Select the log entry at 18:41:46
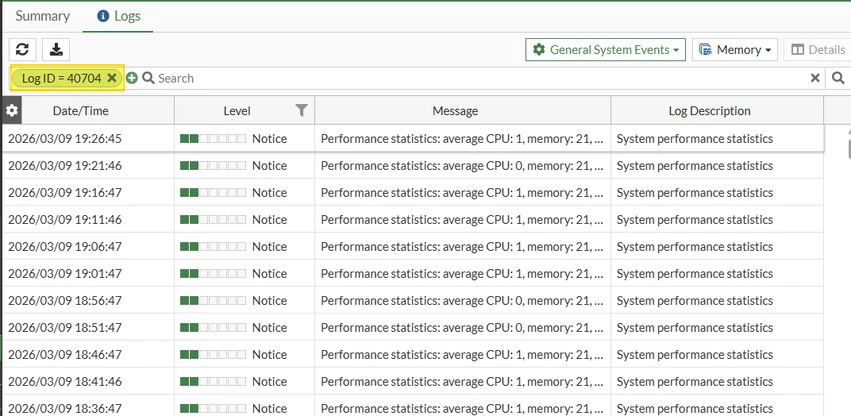Screen dimensions: 851x416 [x=413, y=381]
